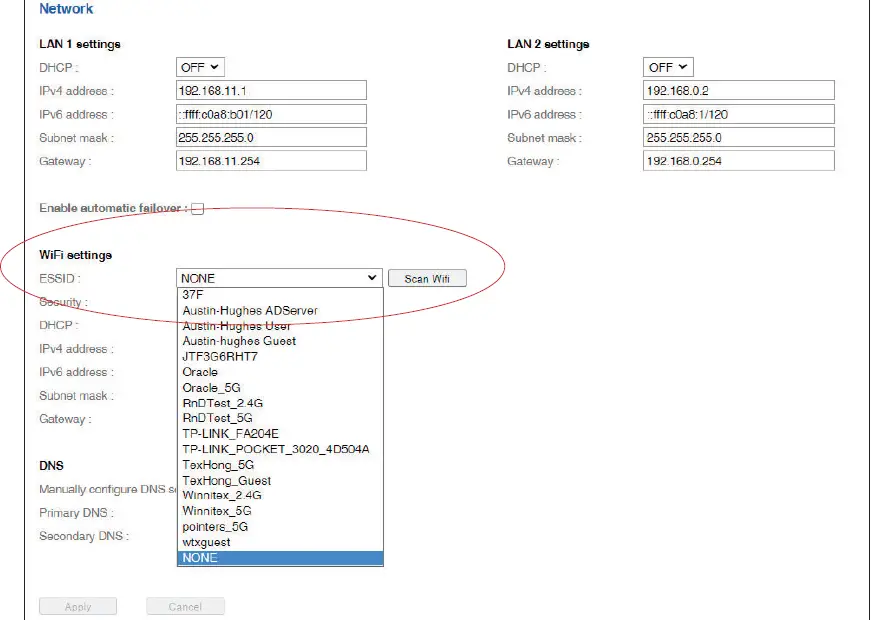The width and height of the screenshot is (877, 620).
Task: Click the ESSID label
Action: (60, 278)
